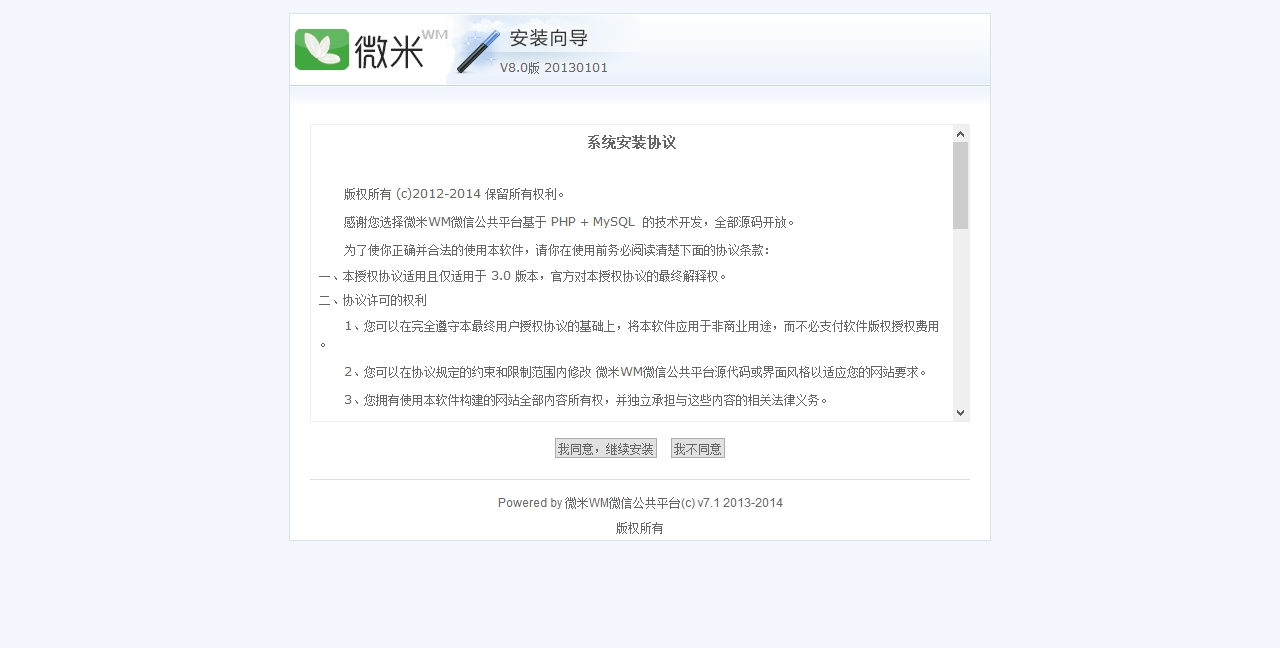This screenshot has height=648, width=1280.
Task: Click the lower scrollbar track below the thumb
Action: 961,316
